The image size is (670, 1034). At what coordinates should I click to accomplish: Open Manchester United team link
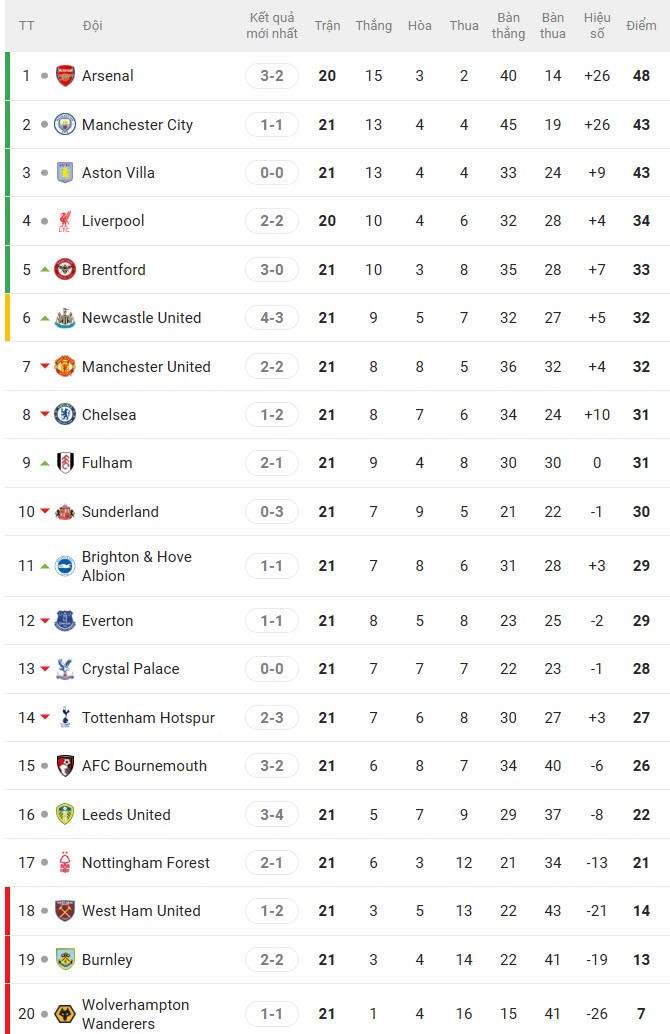[146, 367]
